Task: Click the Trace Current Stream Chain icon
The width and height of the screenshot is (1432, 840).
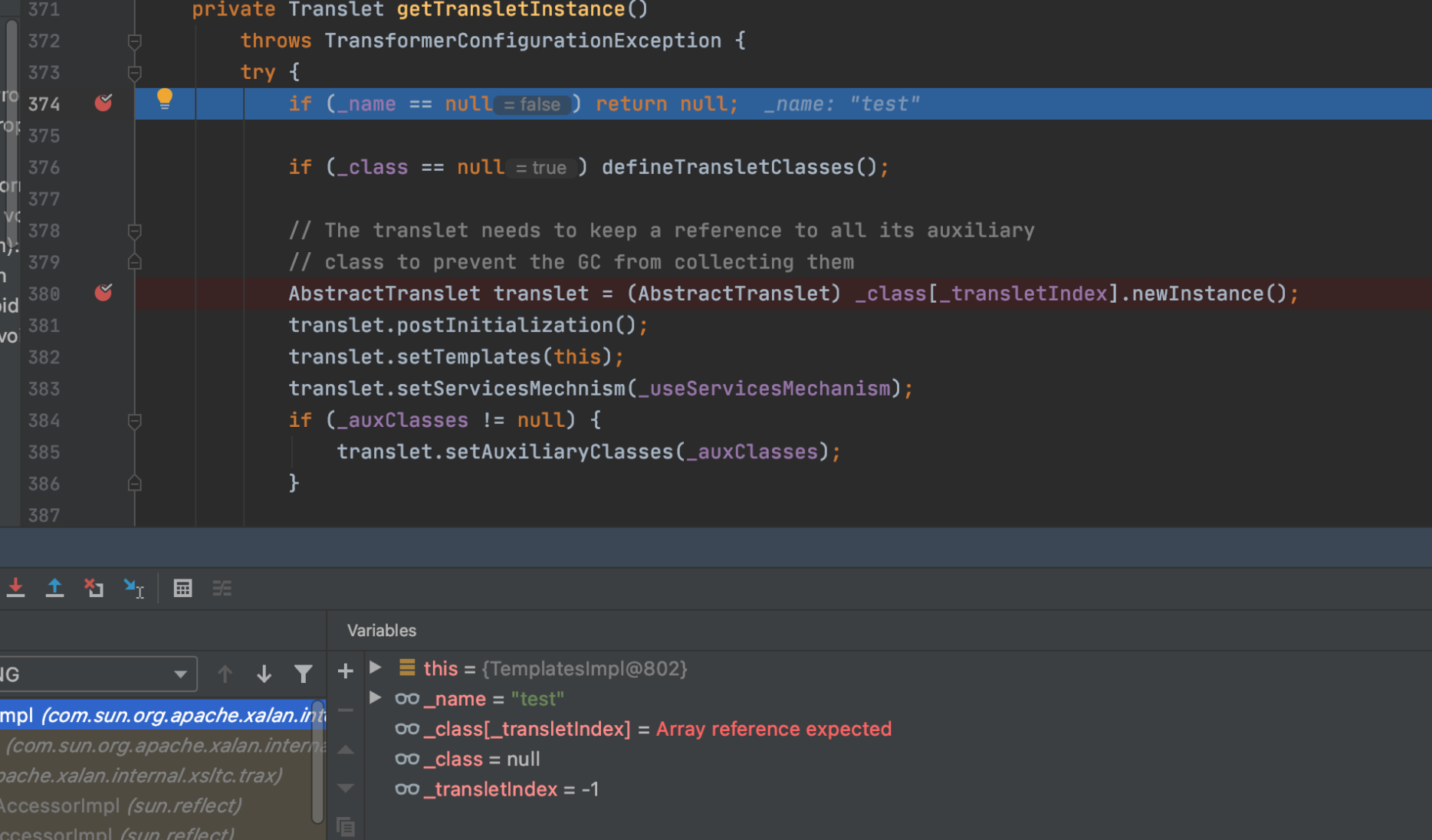Action: pyautogui.click(x=222, y=588)
